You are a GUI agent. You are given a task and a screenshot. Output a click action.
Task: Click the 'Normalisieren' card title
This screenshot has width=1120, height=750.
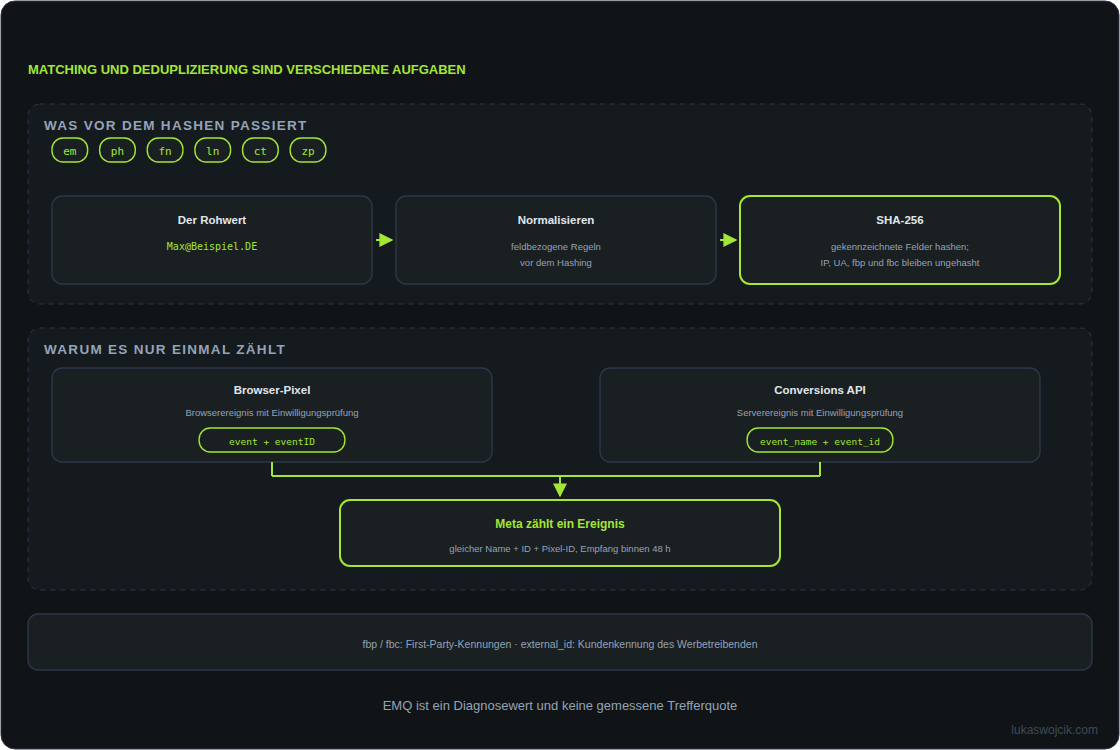tap(556, 220)
